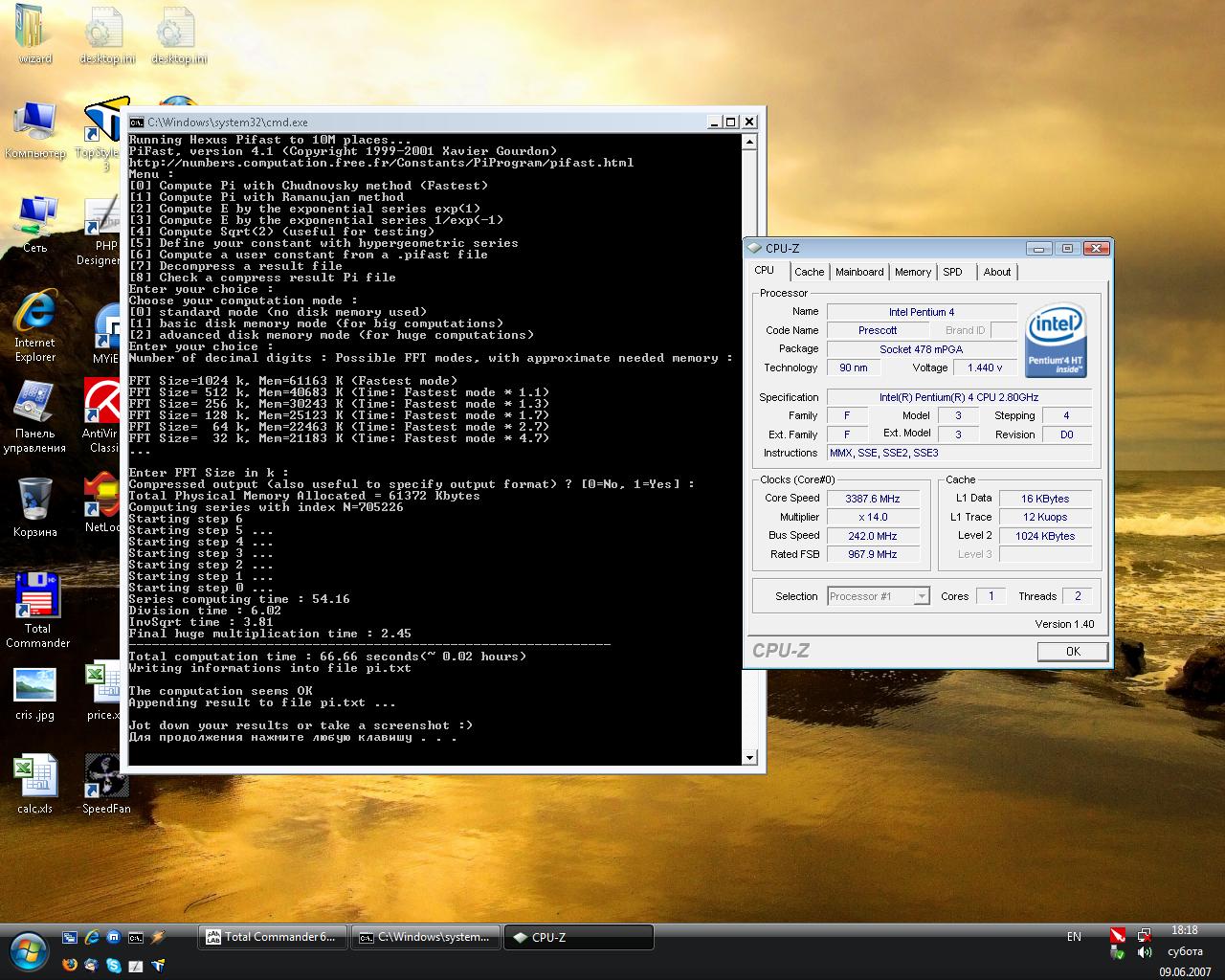The width and height of the screenshot is (1225, 980).
Task: Open the Корзина recycle bin icon
Action: coord(35,507)
